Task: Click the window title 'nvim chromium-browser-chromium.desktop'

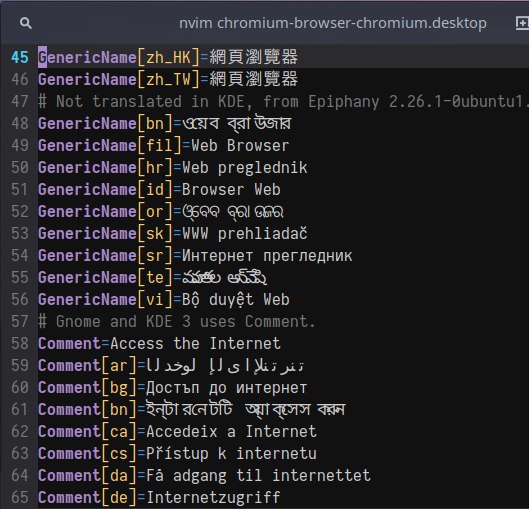Action: 333,23
